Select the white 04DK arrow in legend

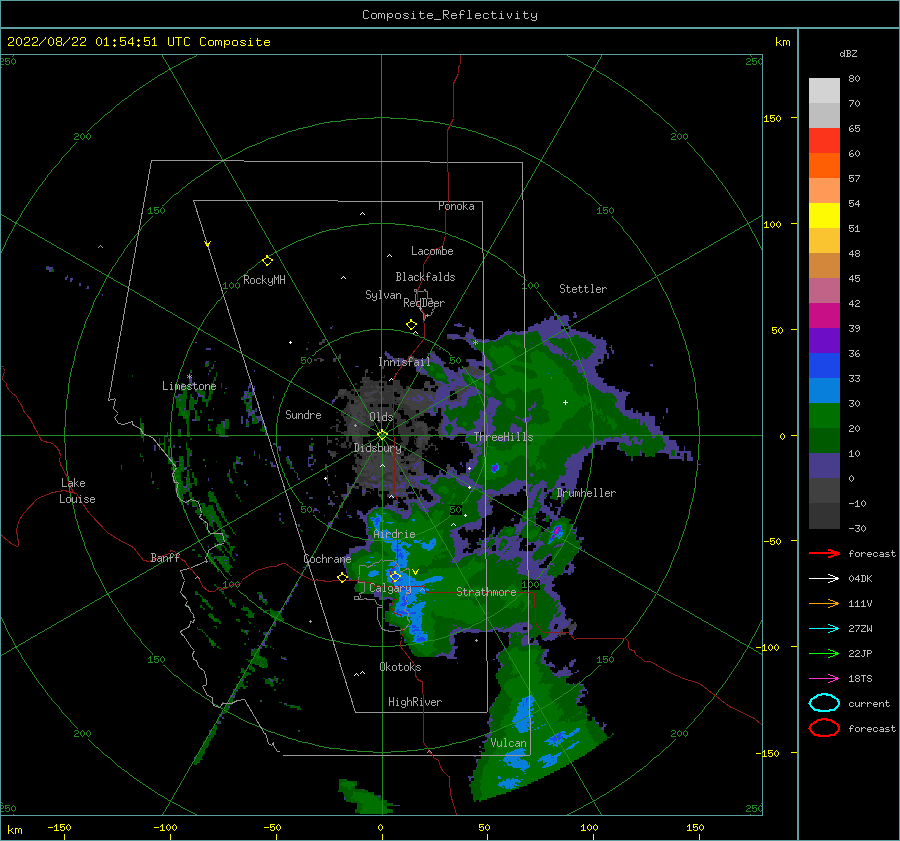tap(824, 579)
